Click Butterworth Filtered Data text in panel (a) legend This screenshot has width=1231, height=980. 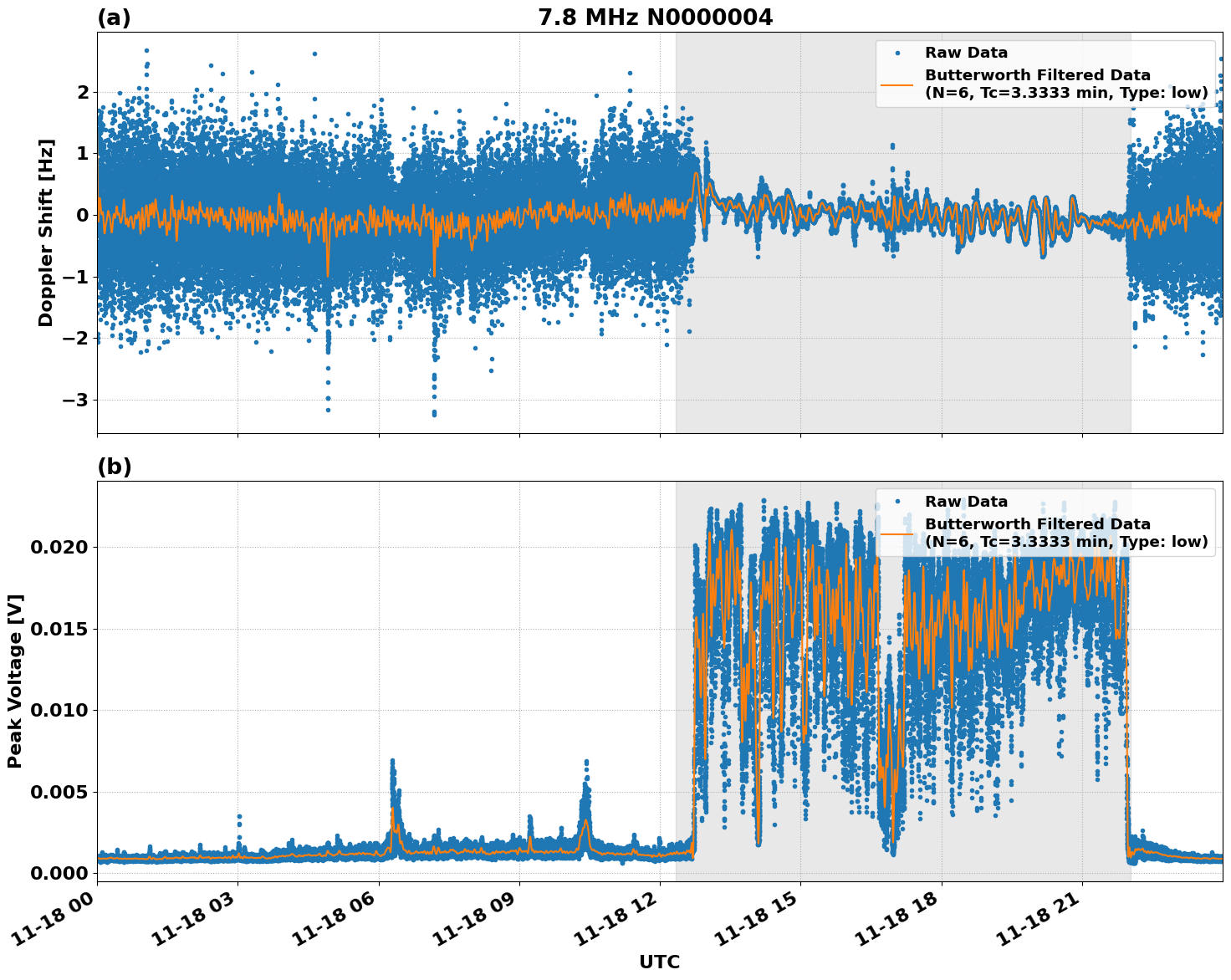click(1037, 75)
